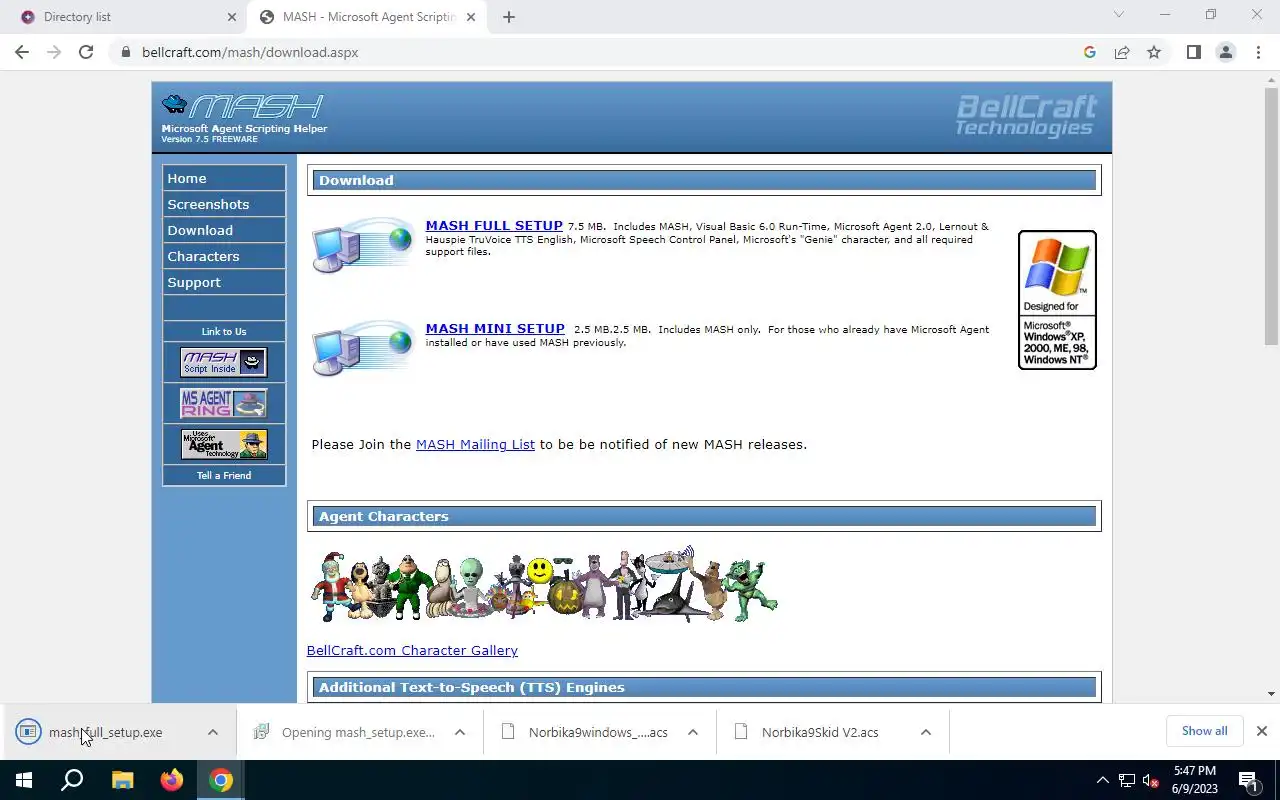Viewport: 1280px width, 800px height.
Task: Open the tab search chevron
Action: click(x=1119, y=15)
